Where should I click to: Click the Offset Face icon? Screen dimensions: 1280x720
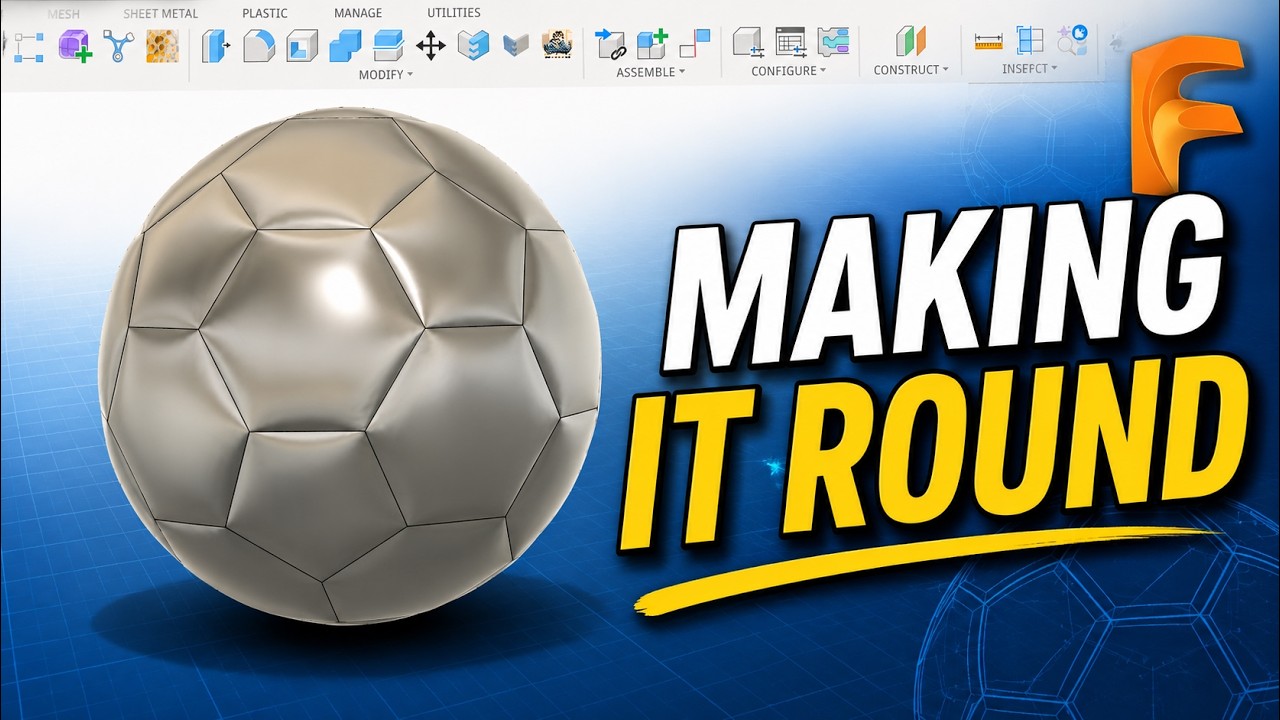(388, 45)
